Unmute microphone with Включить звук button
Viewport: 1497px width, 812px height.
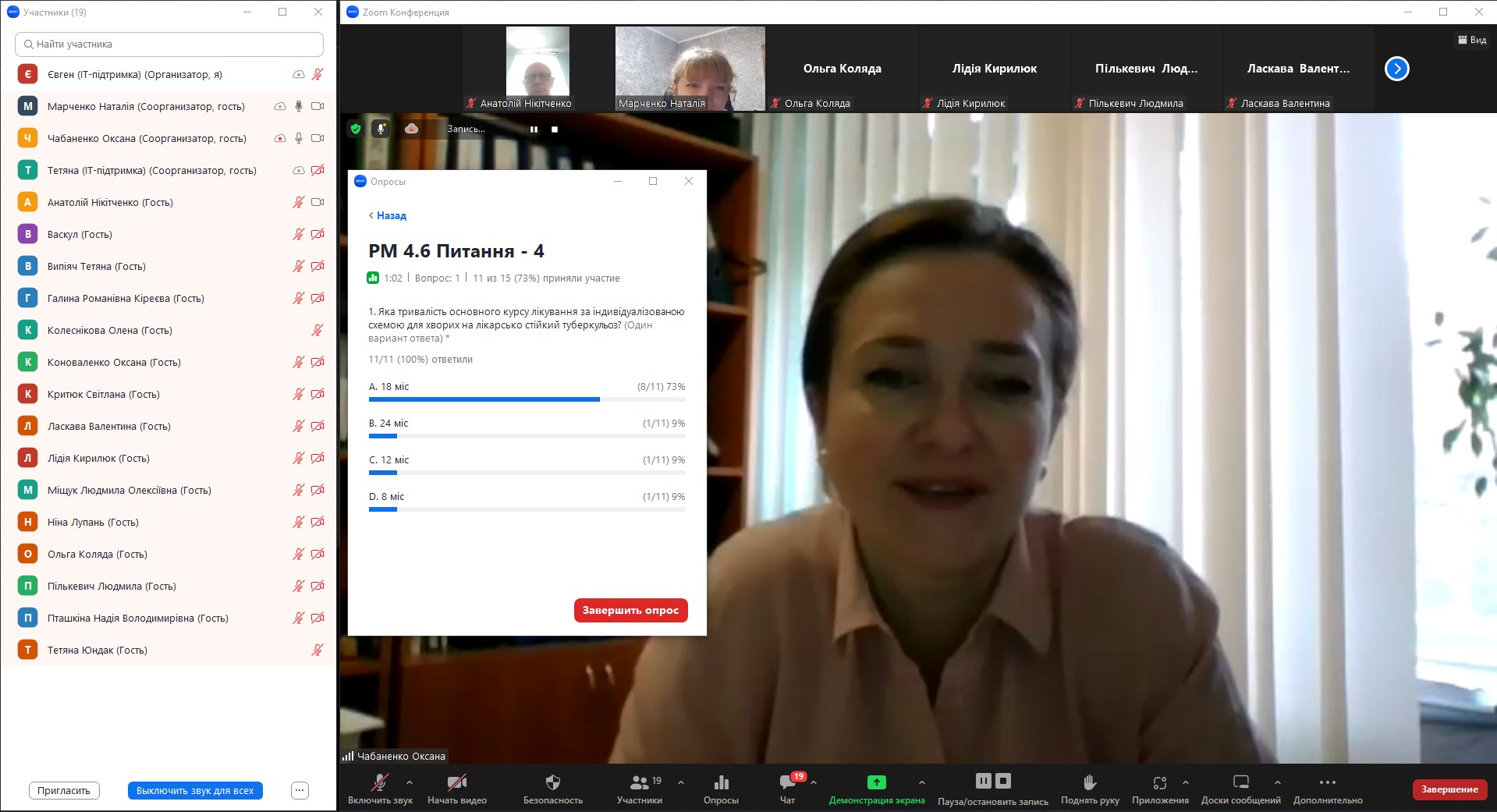pyautogui.click(x=380, y=782)
